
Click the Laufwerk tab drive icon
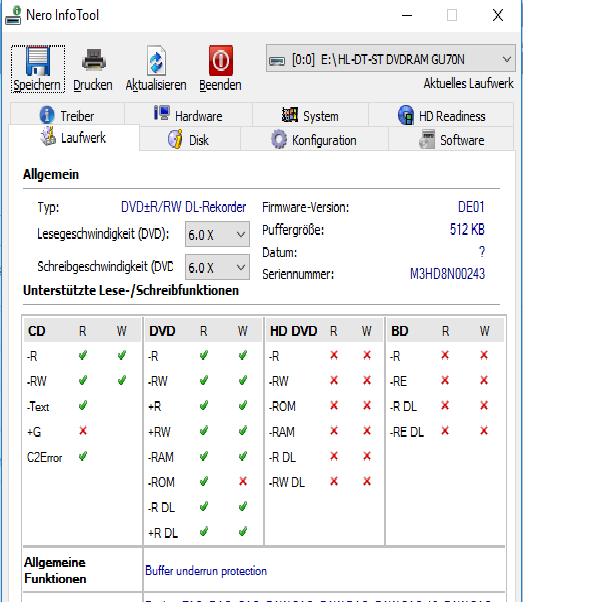pyautogui.click(x=48, y=136)
